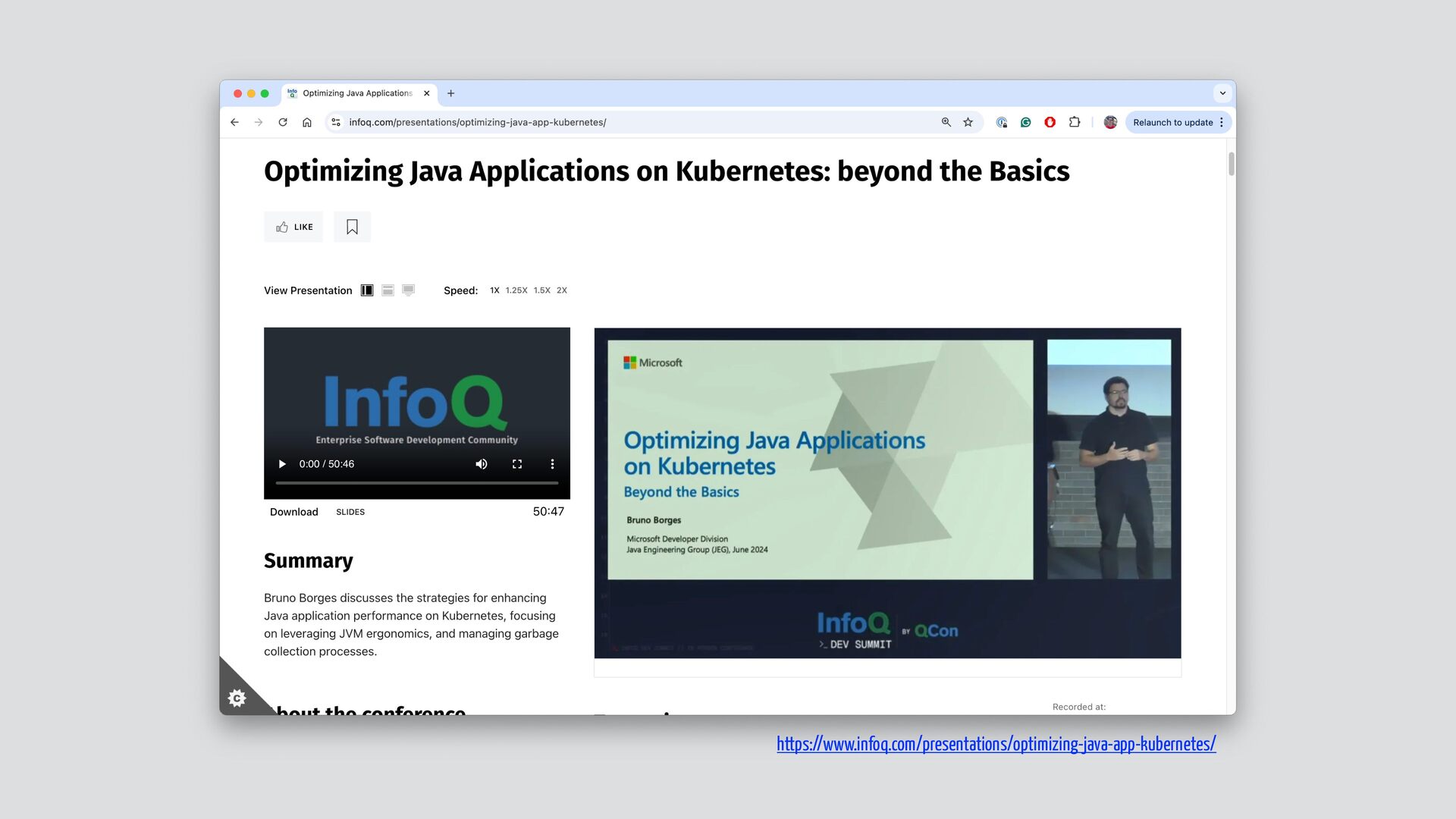Expand the tab search dropdown
The image size is (1456, 819).
(x=1222, y=93)
